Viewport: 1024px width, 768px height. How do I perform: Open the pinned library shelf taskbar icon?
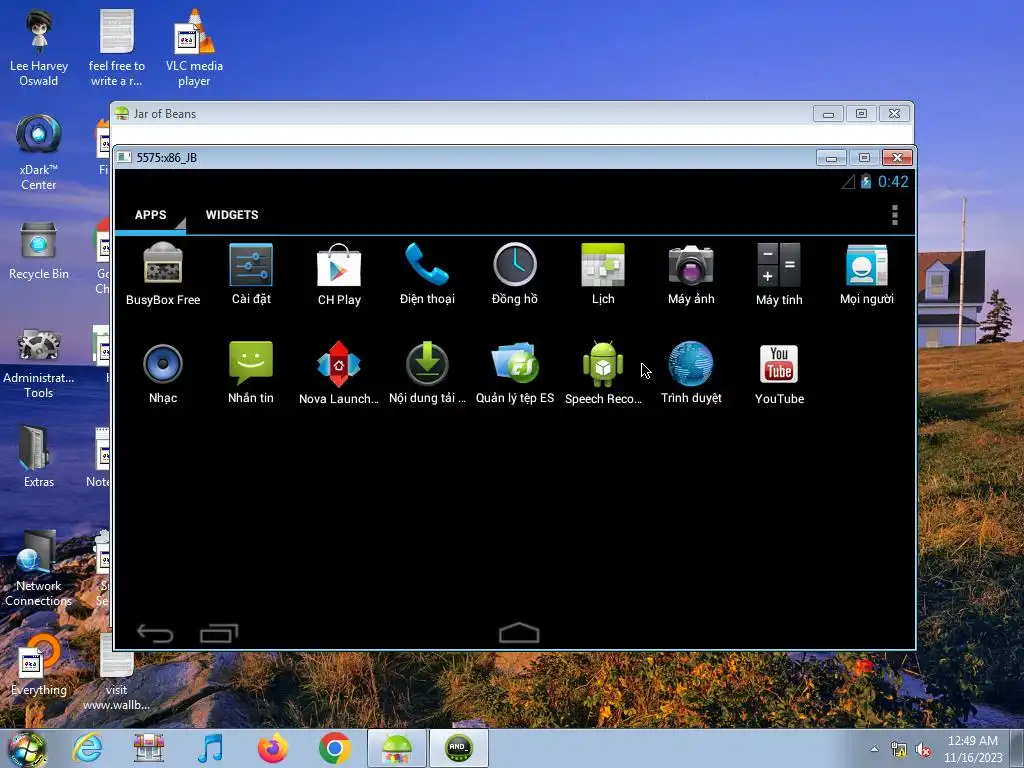click(149, 748)
